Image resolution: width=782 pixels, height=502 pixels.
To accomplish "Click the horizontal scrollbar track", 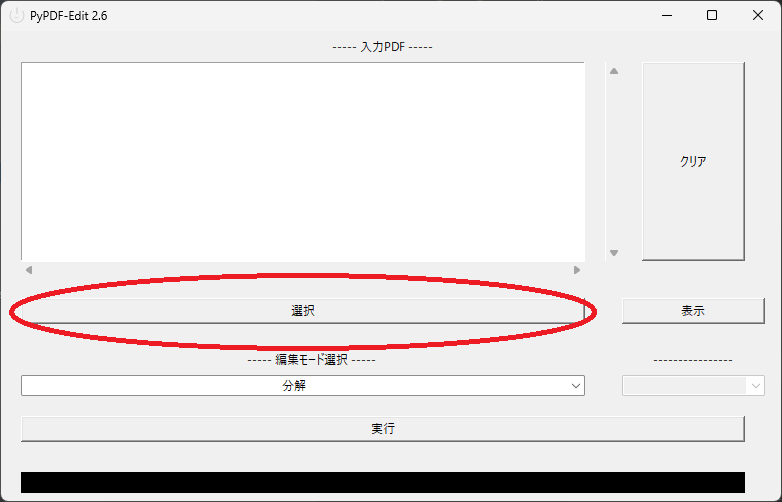I will coord(303,270).
